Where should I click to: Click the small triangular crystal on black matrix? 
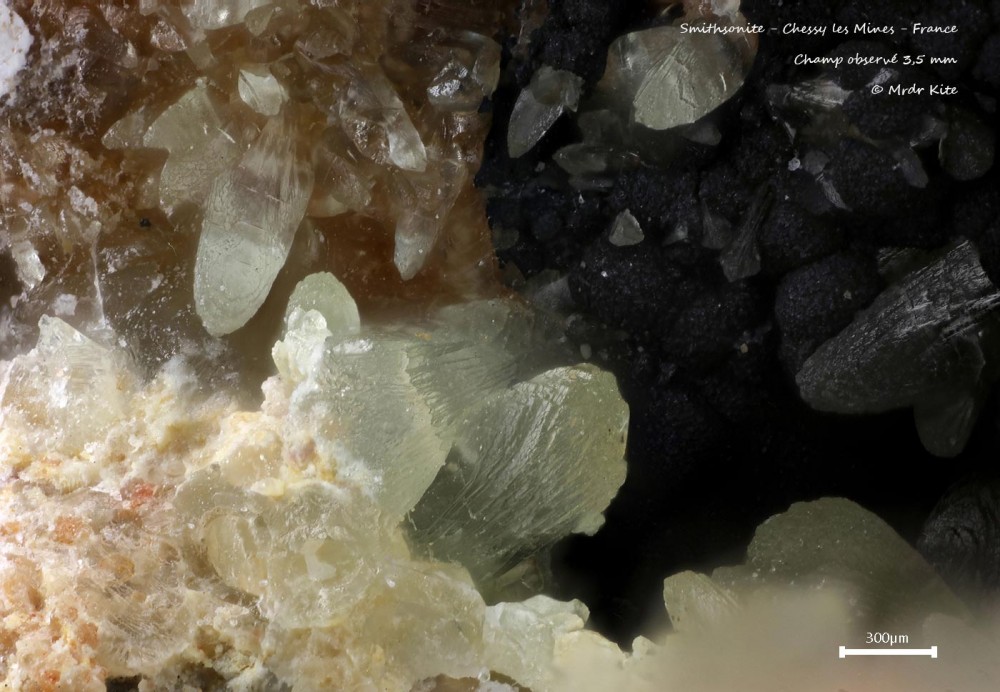point(625,229)
